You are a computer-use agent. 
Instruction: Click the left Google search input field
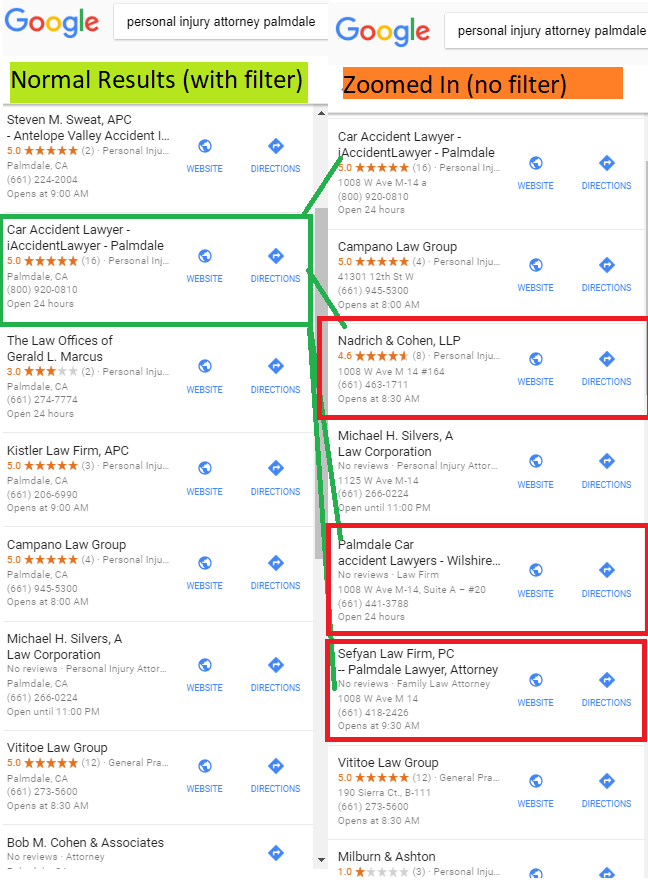coord(221,22)
